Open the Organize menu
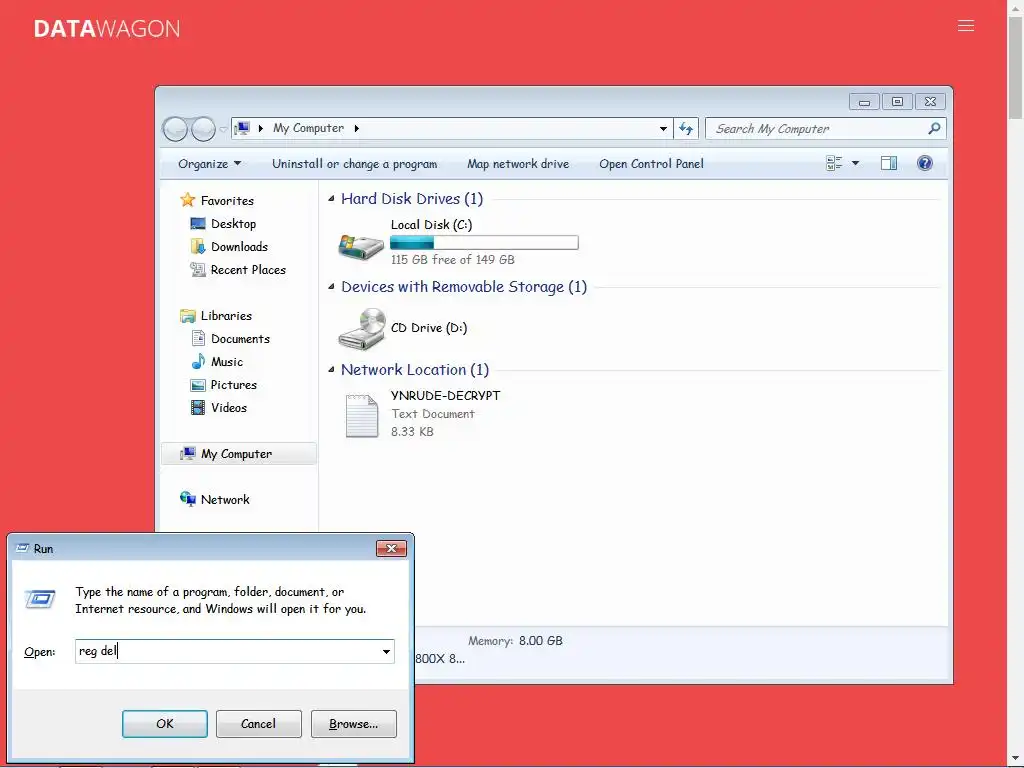The height and width of the screenshot is (768, 1024). click(209, 164)
